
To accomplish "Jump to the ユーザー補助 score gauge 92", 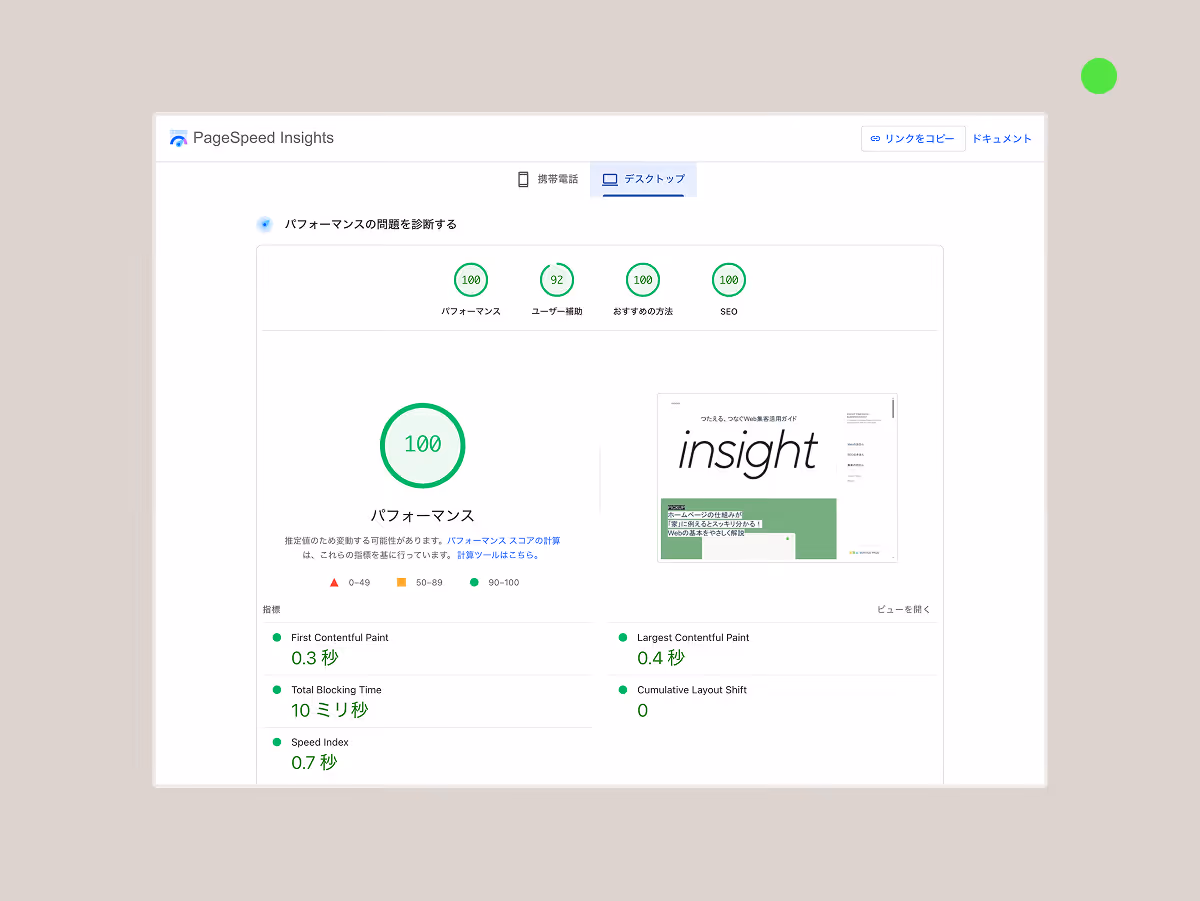I will [x=557, y=280].
